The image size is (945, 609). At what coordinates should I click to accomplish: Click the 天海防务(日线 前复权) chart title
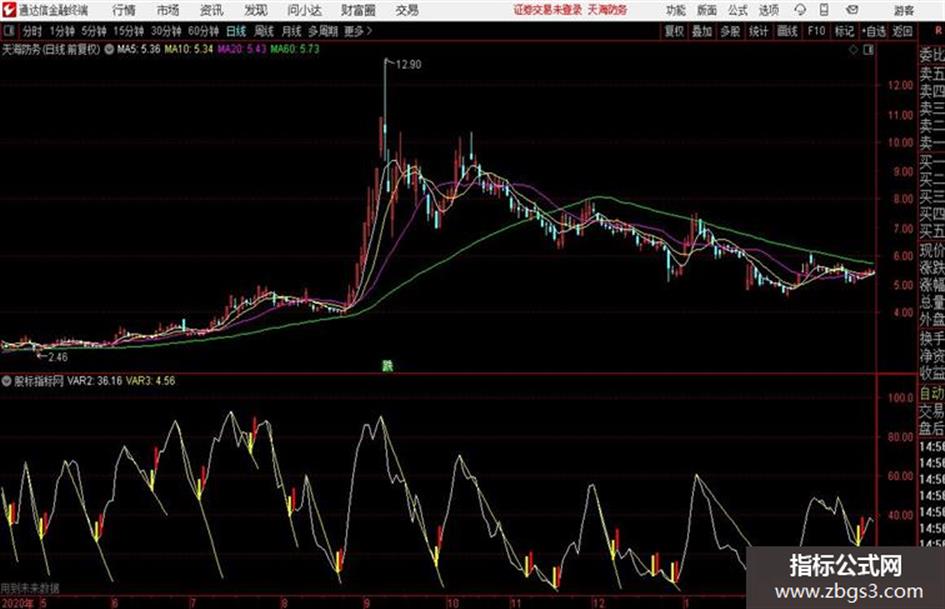[x=51, y=49]
